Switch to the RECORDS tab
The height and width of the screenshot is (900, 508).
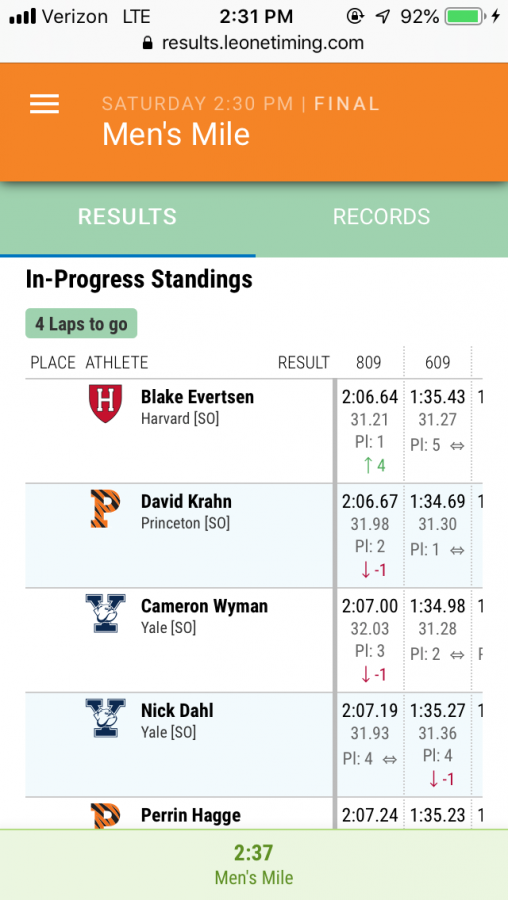(x=381, y=216)
